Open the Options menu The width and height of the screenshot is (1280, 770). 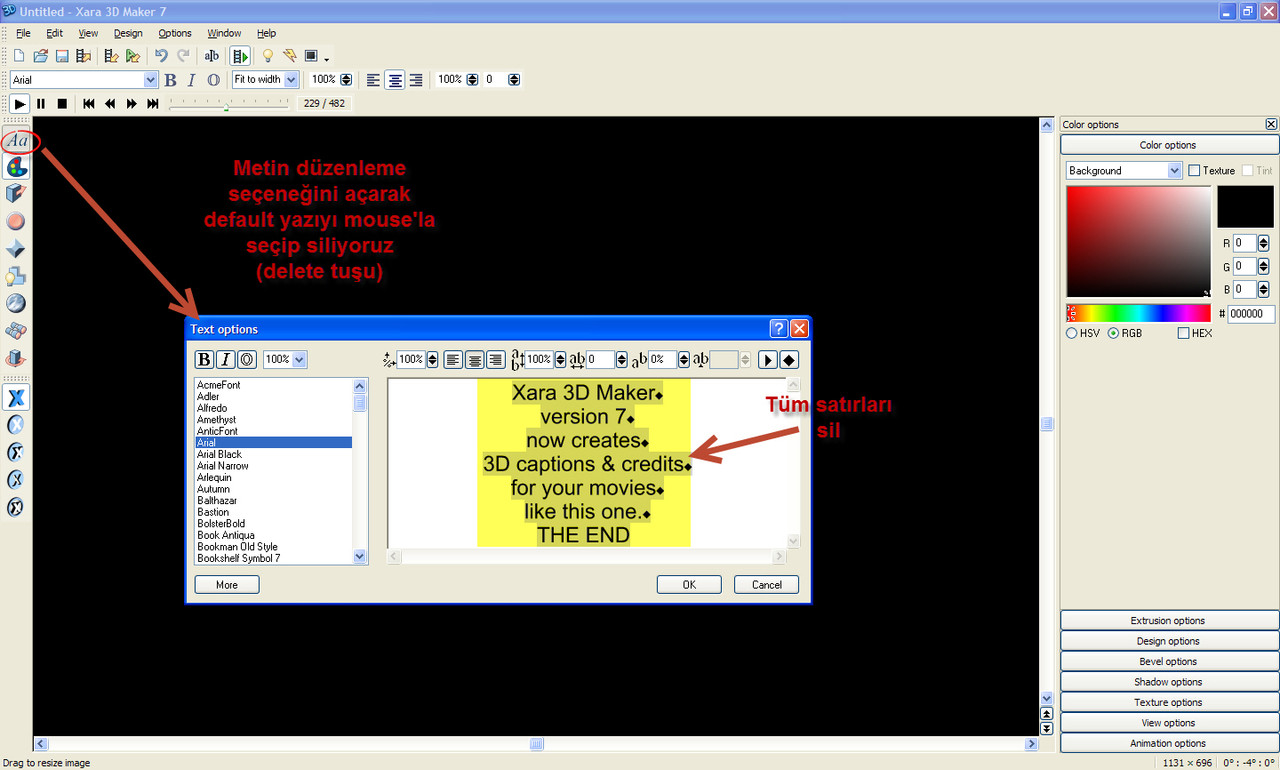pyautogui.click(x=175, y=33)
